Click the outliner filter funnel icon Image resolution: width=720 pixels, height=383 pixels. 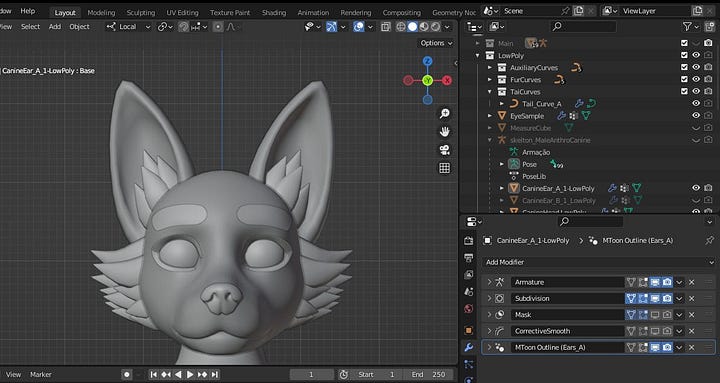click(x=687, y=27)
